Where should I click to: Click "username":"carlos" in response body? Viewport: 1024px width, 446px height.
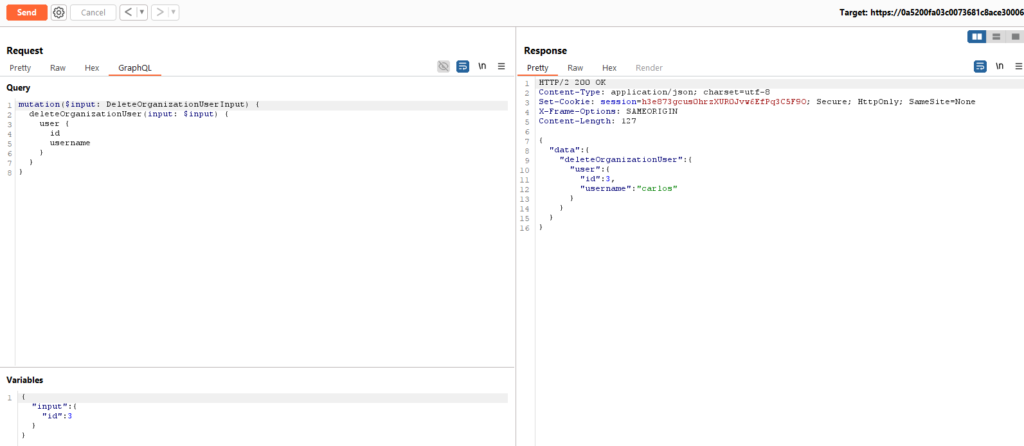pyautogui.click(x=629, y=188)
